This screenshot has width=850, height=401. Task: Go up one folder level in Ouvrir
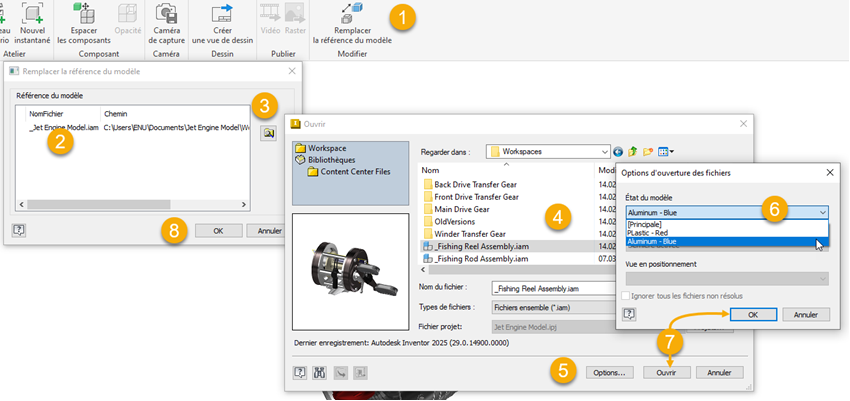(x=632, y=152)
